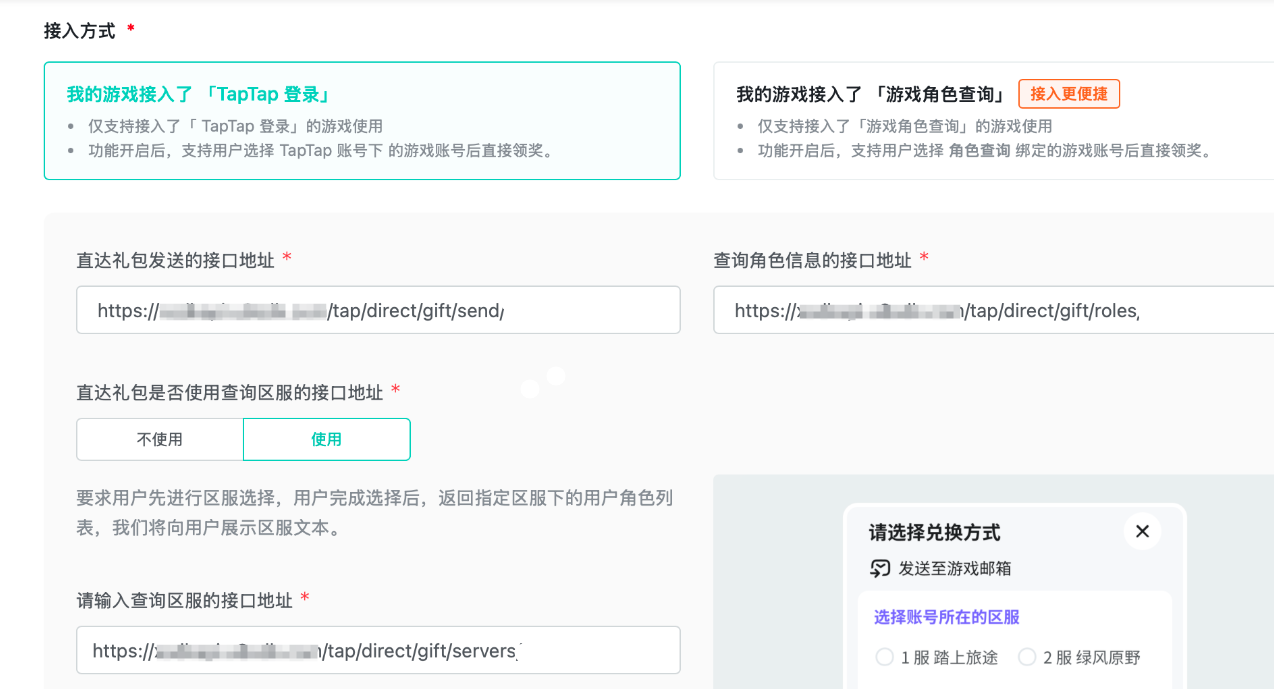Focus the 查询区服的接口地址 input field

pyautogui.click(x=378, y=650)
